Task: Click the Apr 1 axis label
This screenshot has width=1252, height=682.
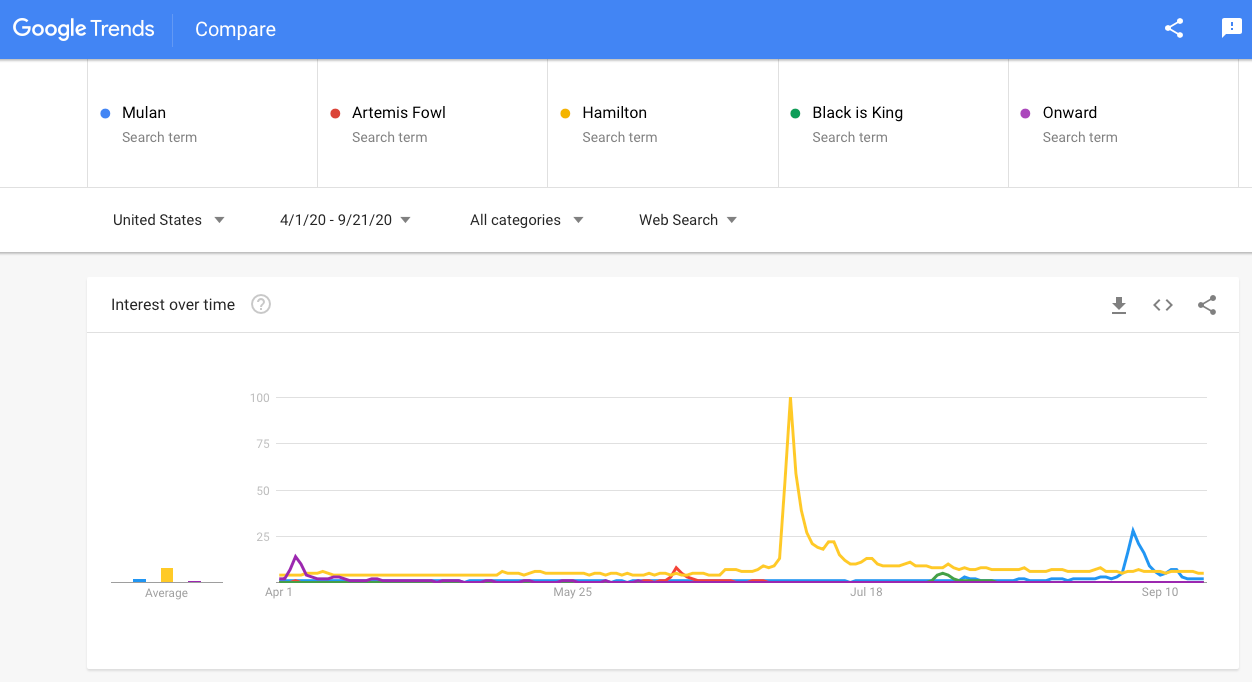Action: (279, 592)
